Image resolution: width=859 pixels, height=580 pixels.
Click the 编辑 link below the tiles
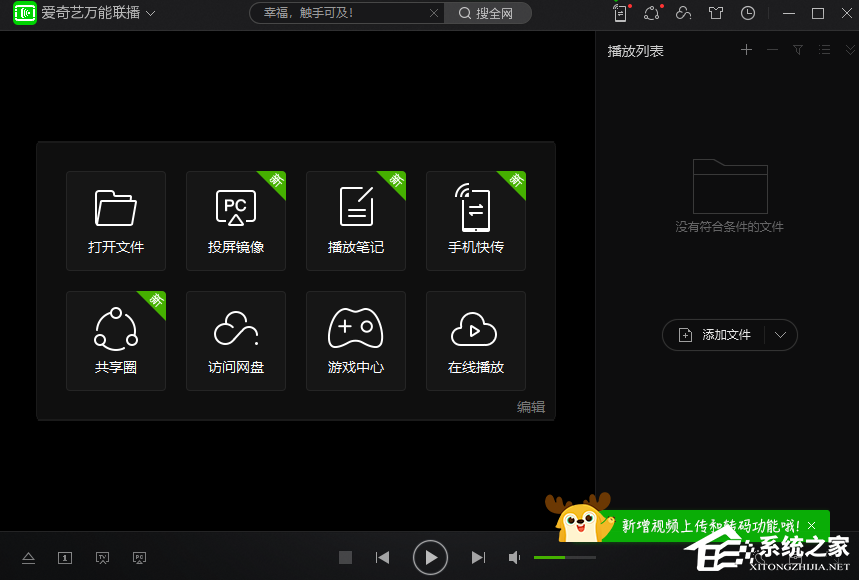[531, 407]
